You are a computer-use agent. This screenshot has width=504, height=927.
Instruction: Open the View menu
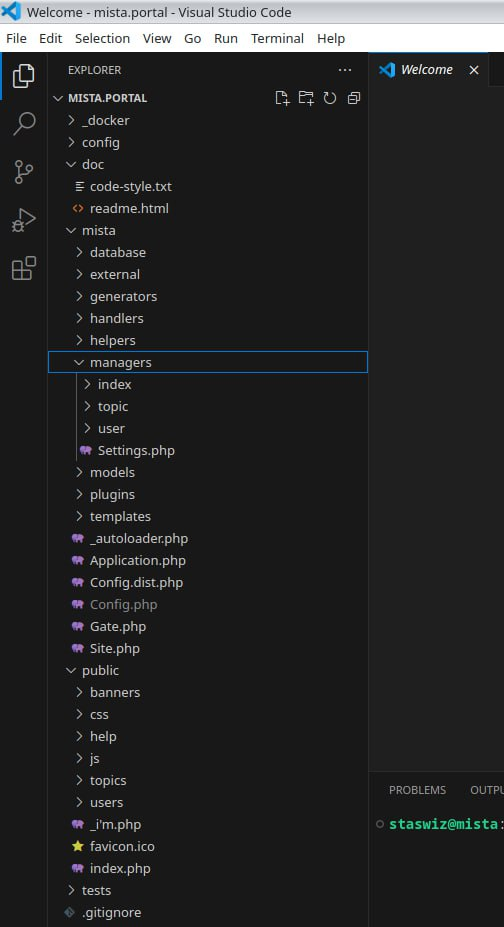tap(157, 38)
